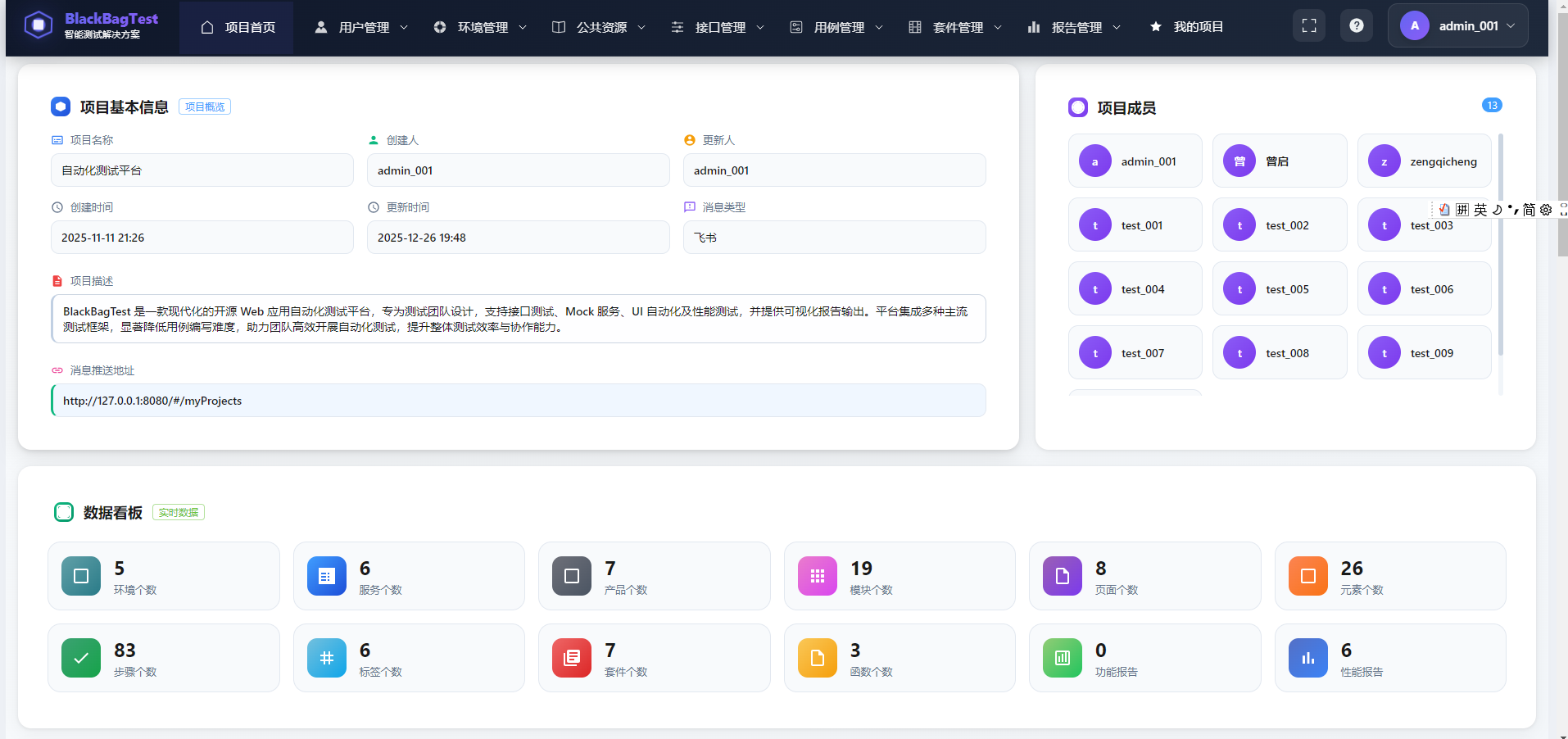Expand the 报告管理 dropdown
This screenshot has width=1568, height=739.
pos(1074,26)
